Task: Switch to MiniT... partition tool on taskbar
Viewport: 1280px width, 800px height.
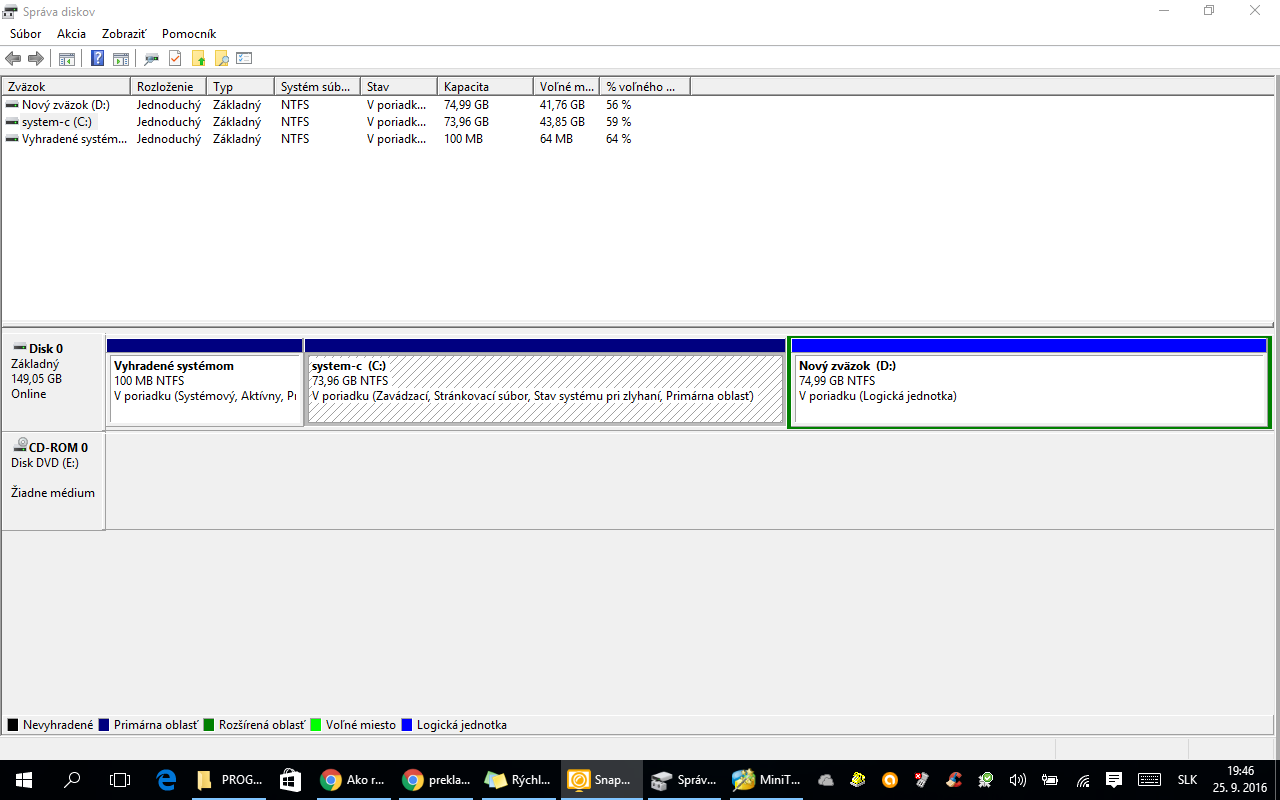Action: click(x=767, y=780)
